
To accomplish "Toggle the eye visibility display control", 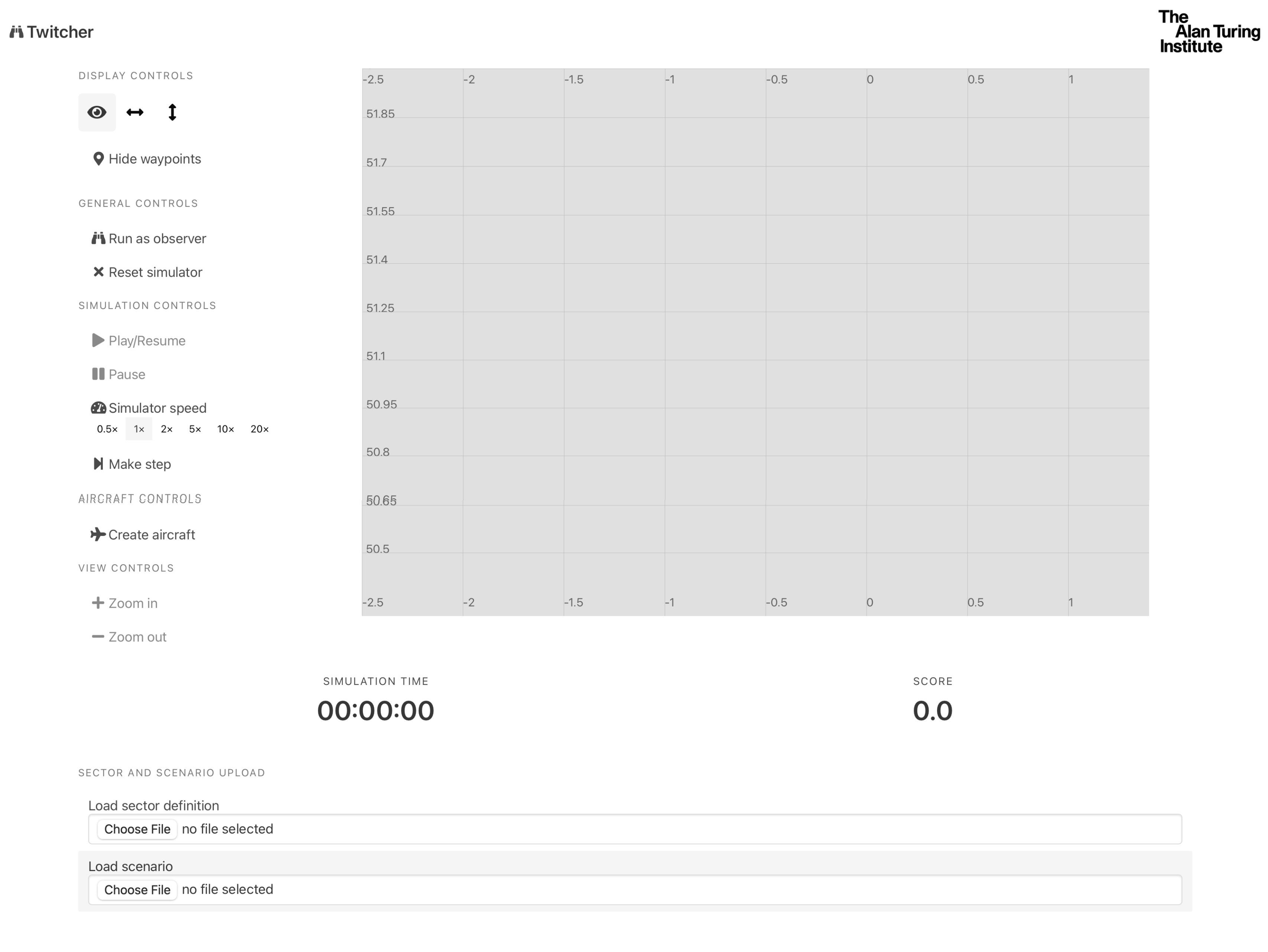I will tap(97, 112).
